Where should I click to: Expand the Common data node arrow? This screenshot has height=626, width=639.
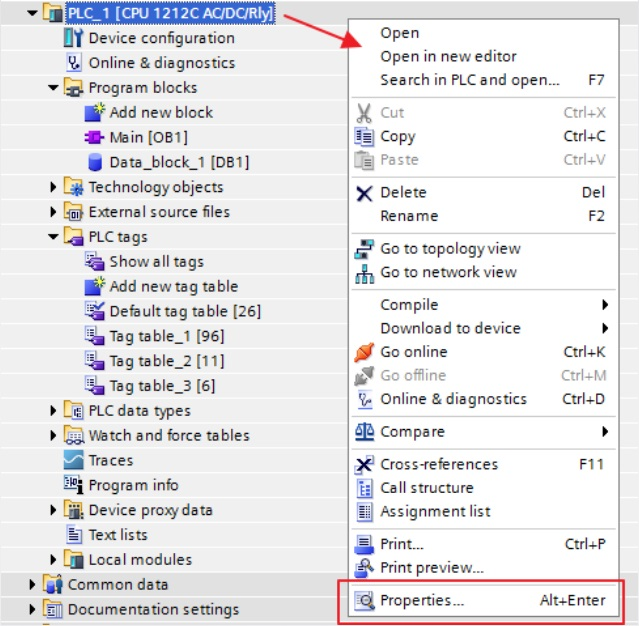tap(32, 584)
